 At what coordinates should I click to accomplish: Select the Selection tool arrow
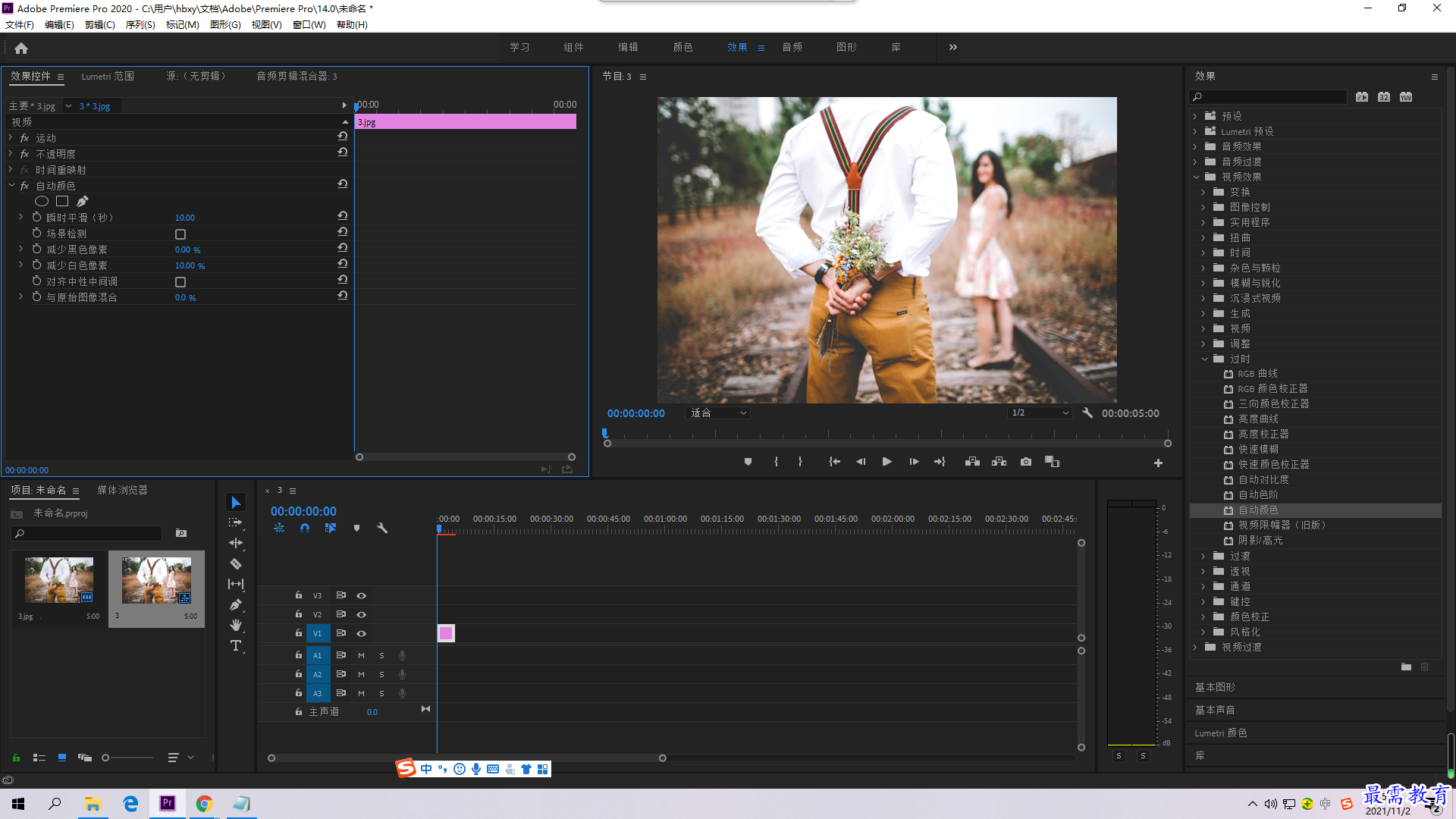[236, 503]
